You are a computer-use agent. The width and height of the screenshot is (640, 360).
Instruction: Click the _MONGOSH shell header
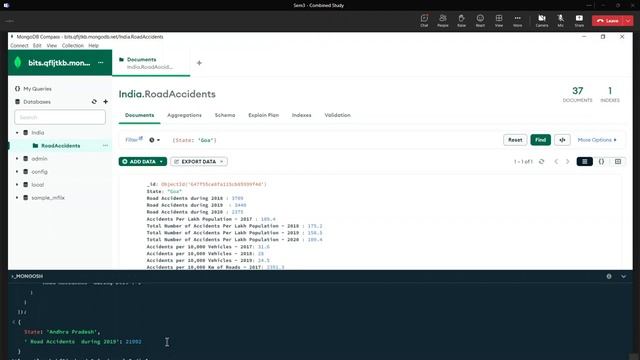(x=27, y=276)
